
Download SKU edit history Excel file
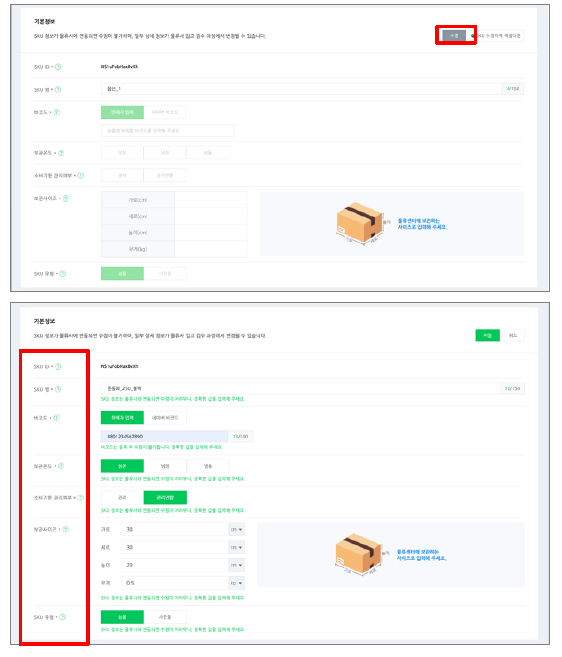496,36
